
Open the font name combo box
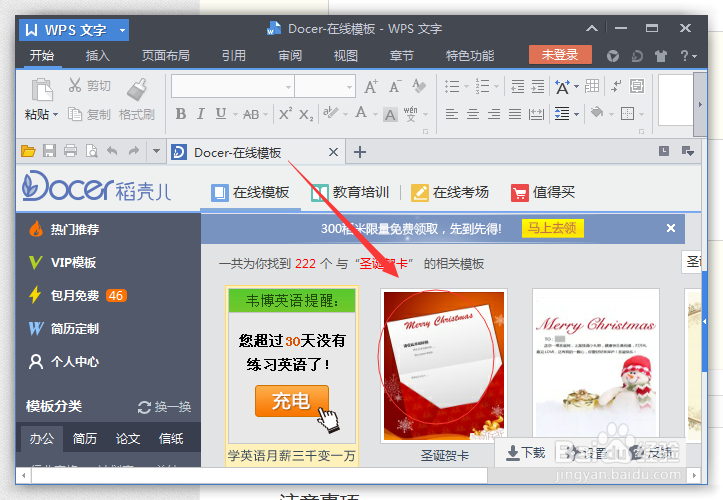[233, 86]
